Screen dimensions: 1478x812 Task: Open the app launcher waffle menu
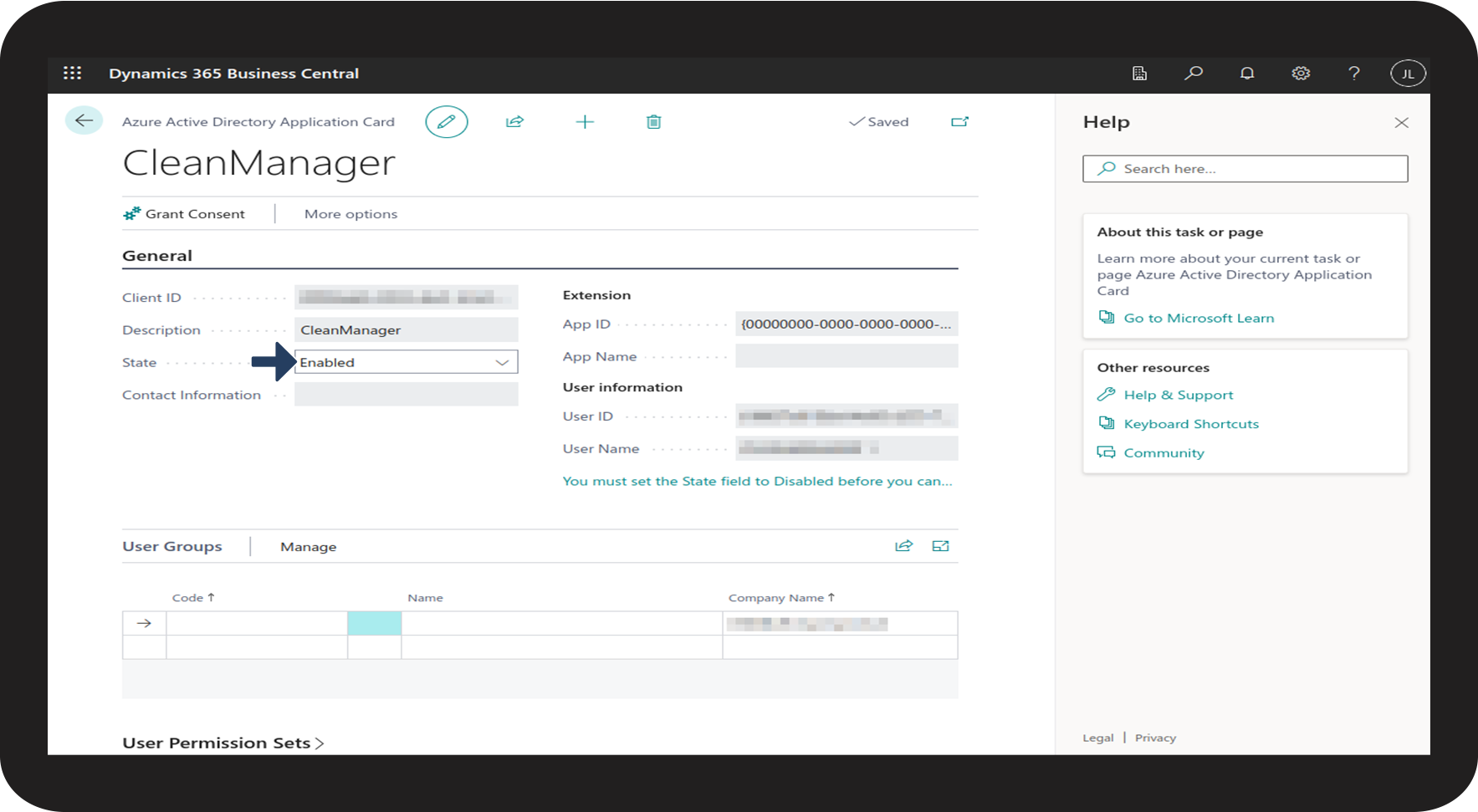point(73,73)
